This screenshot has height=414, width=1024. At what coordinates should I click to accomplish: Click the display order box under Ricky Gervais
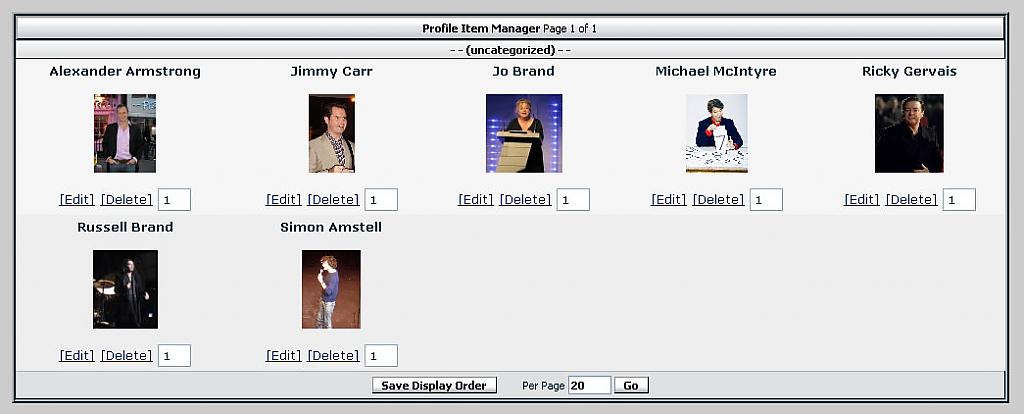959,200
